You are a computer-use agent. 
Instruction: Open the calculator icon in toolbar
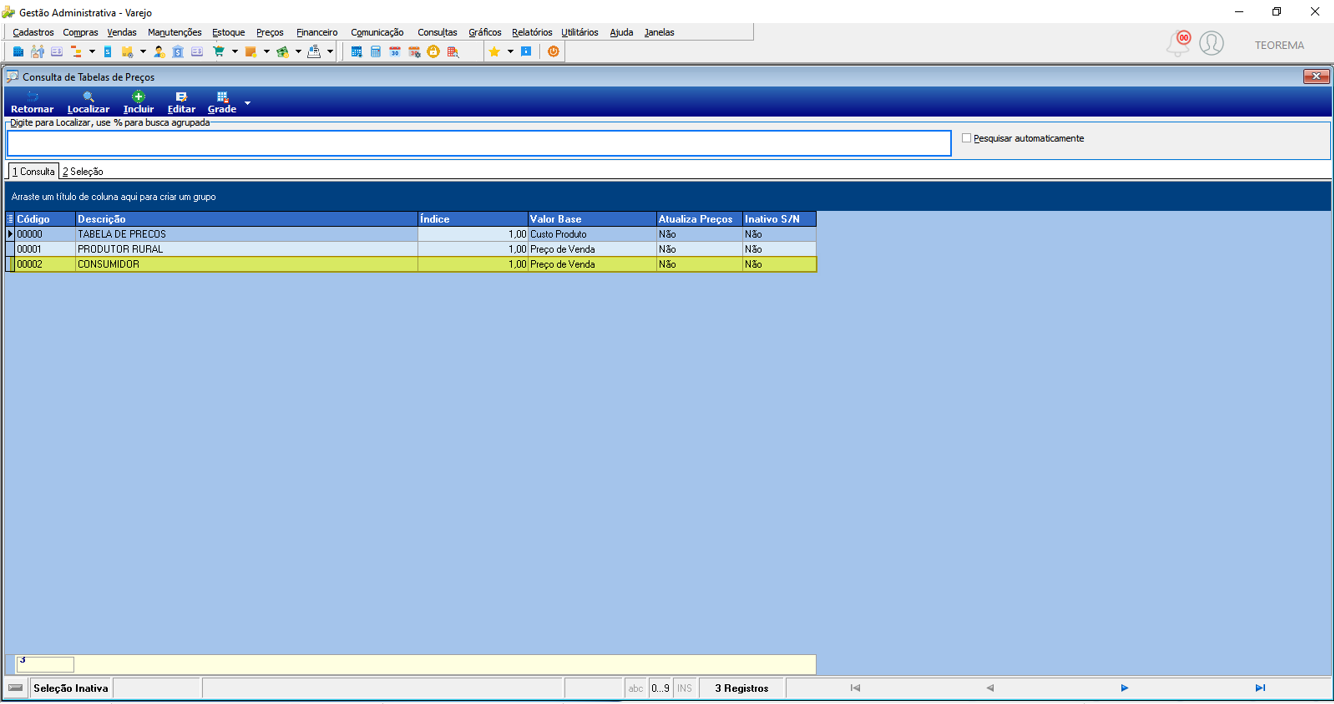(375, 51)
